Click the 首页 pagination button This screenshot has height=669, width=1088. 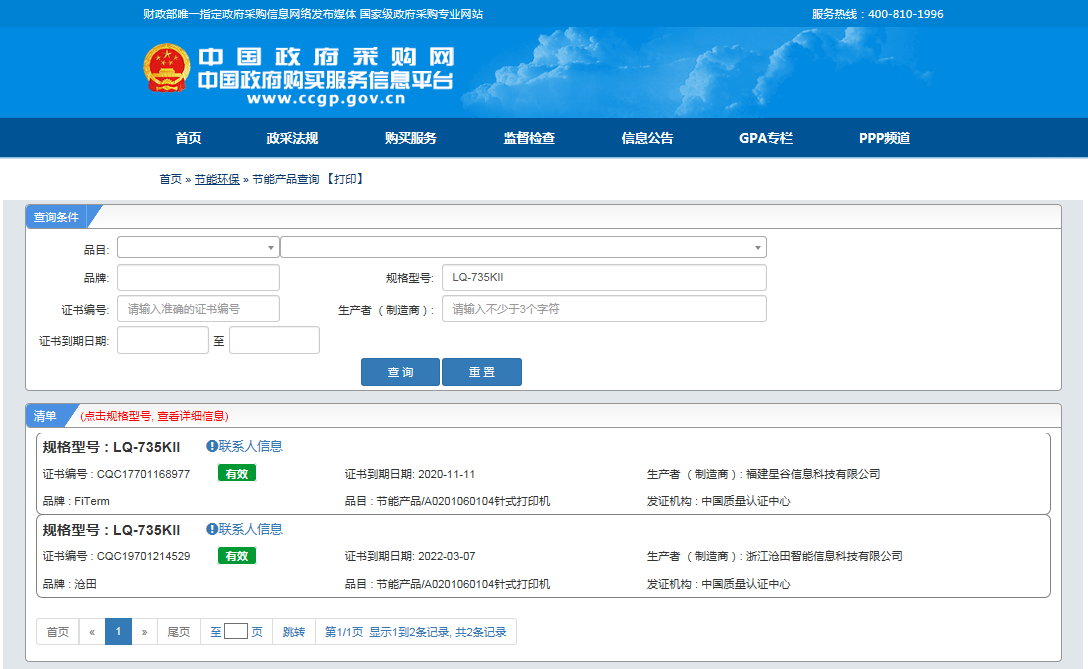(58, 632)
